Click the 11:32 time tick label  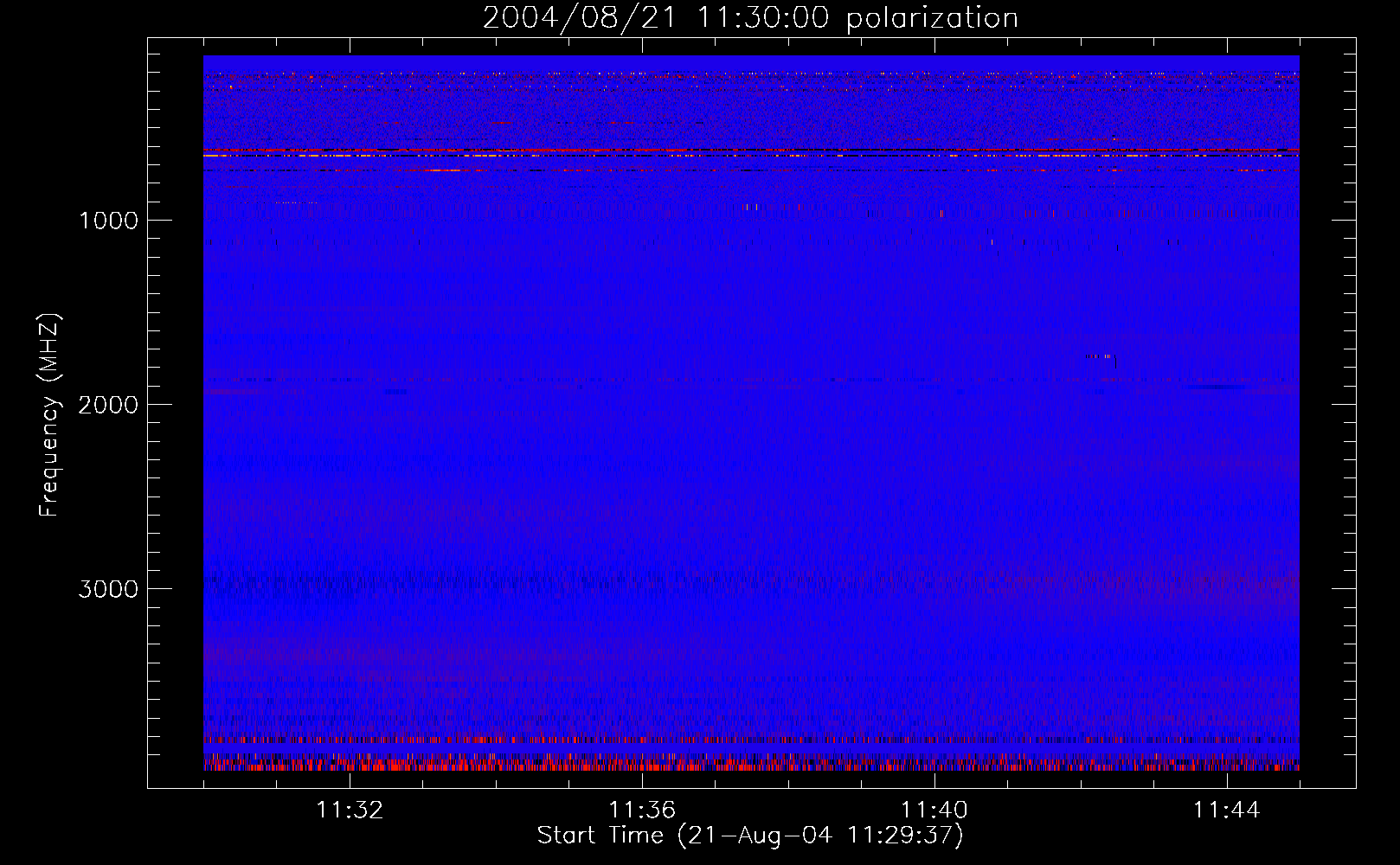pos(350,811)
